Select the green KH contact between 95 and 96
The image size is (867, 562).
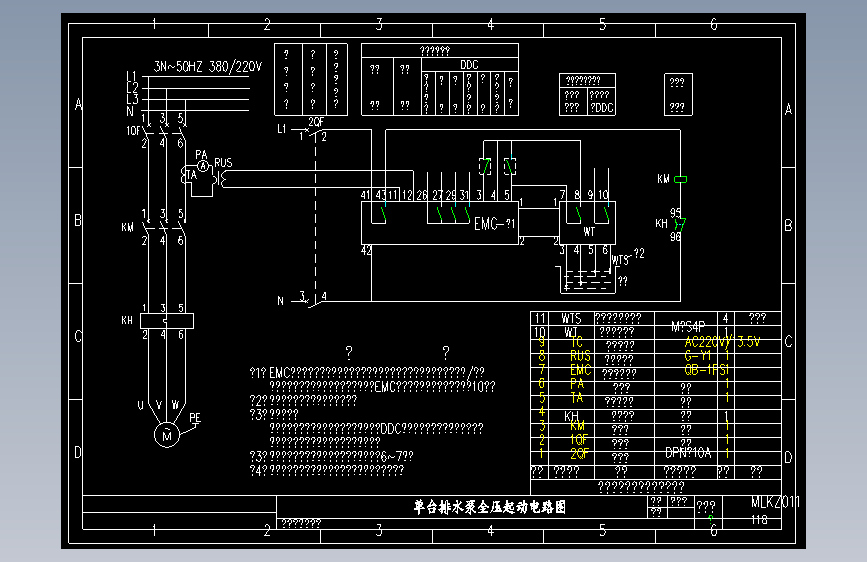(x=680, y=224)
